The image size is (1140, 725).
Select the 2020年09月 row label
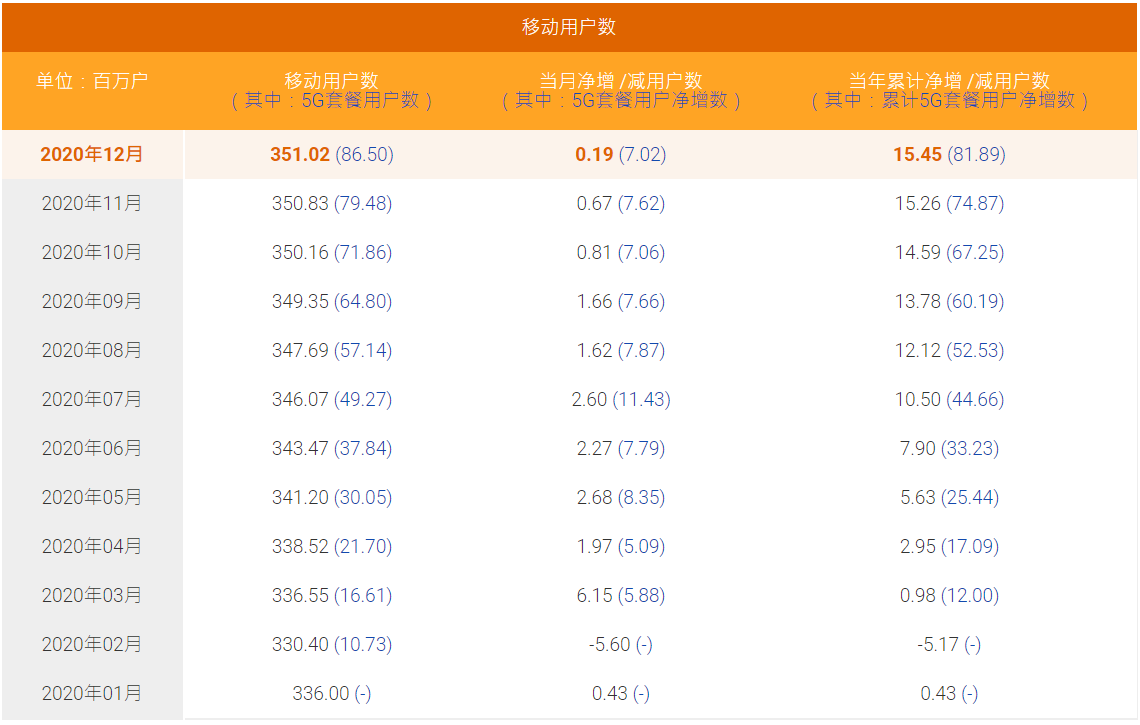point(92,301)
